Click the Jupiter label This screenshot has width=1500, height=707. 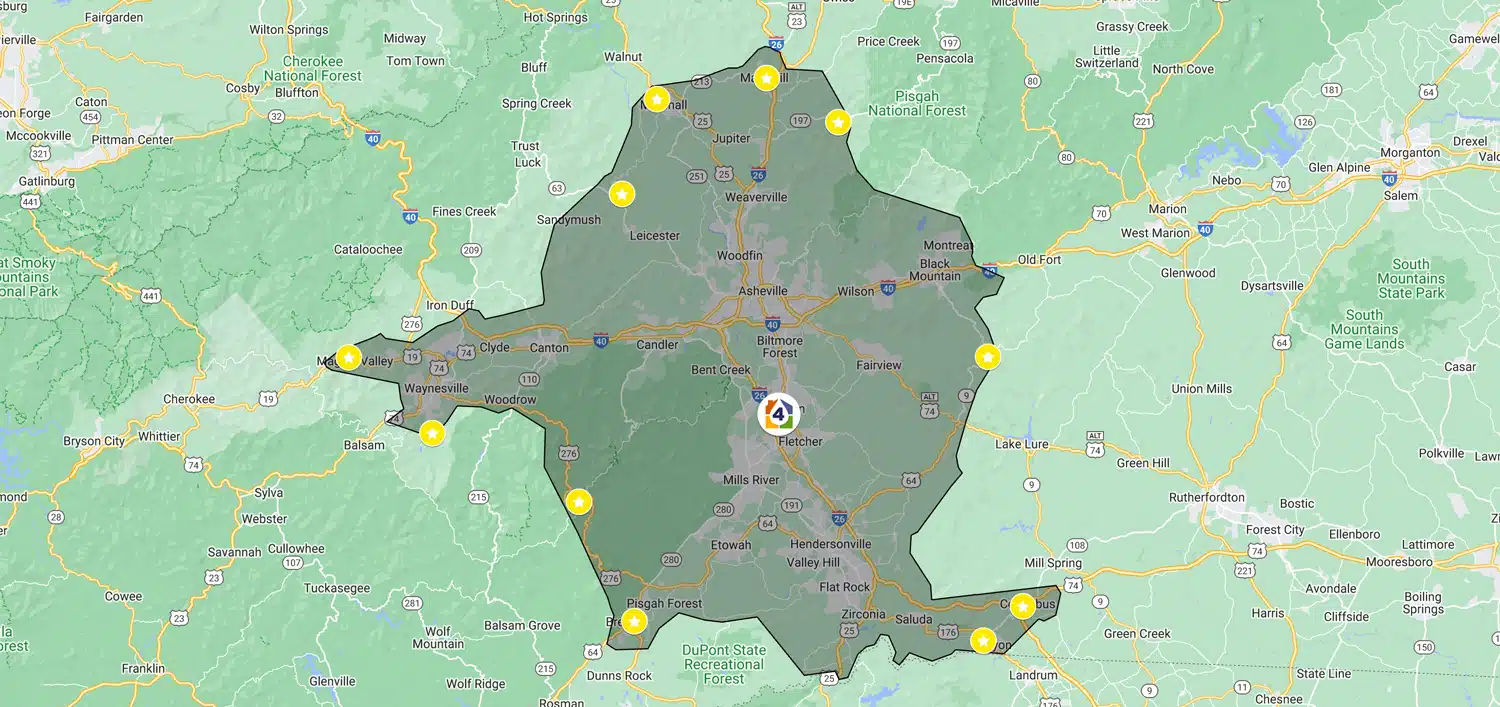click(731, 138)
